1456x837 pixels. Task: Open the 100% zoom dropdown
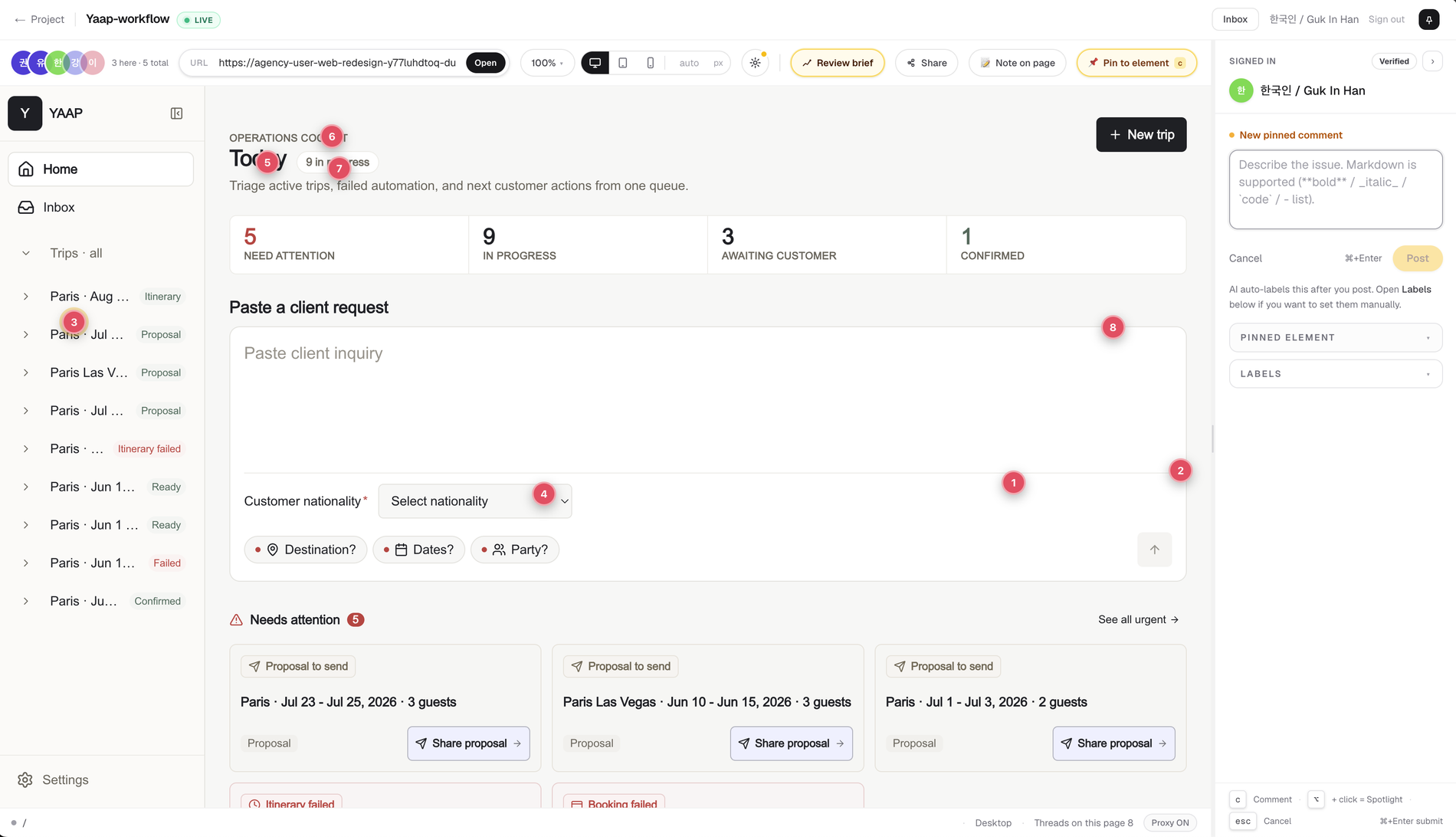(547, 63)
